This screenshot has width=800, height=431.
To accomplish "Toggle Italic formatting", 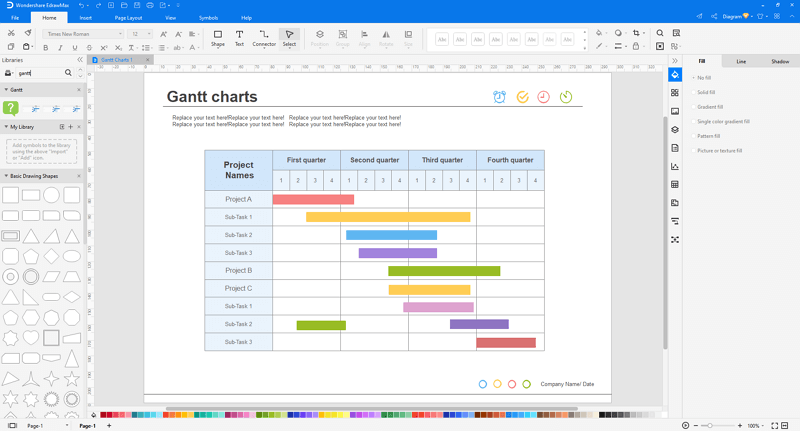I will [x=60, y=47].
